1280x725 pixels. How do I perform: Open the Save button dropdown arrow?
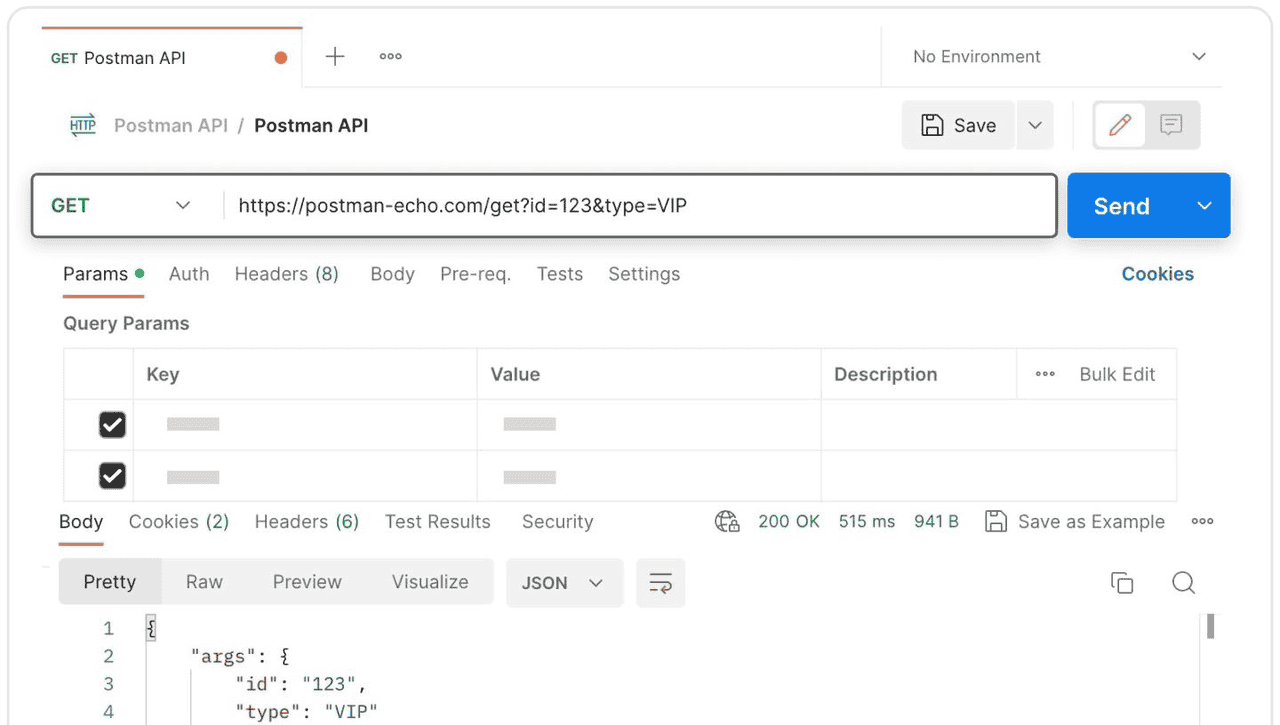(x=1035, y=125)
